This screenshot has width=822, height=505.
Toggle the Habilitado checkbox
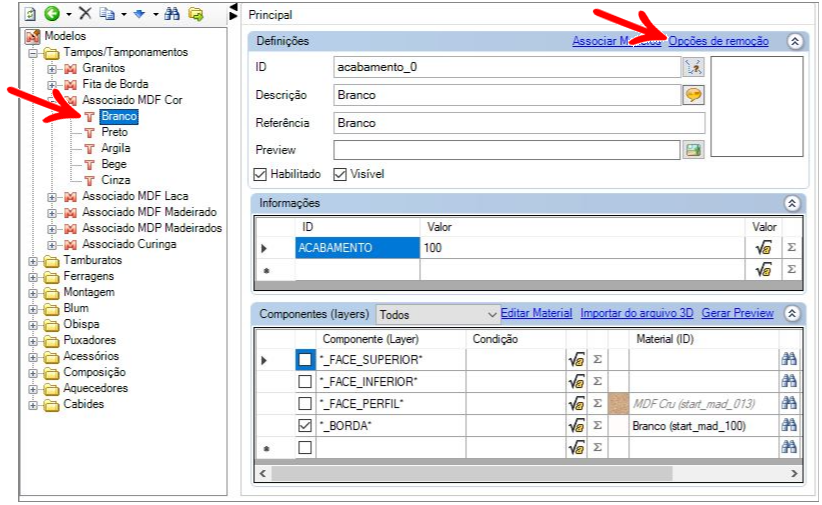point(260,175)
